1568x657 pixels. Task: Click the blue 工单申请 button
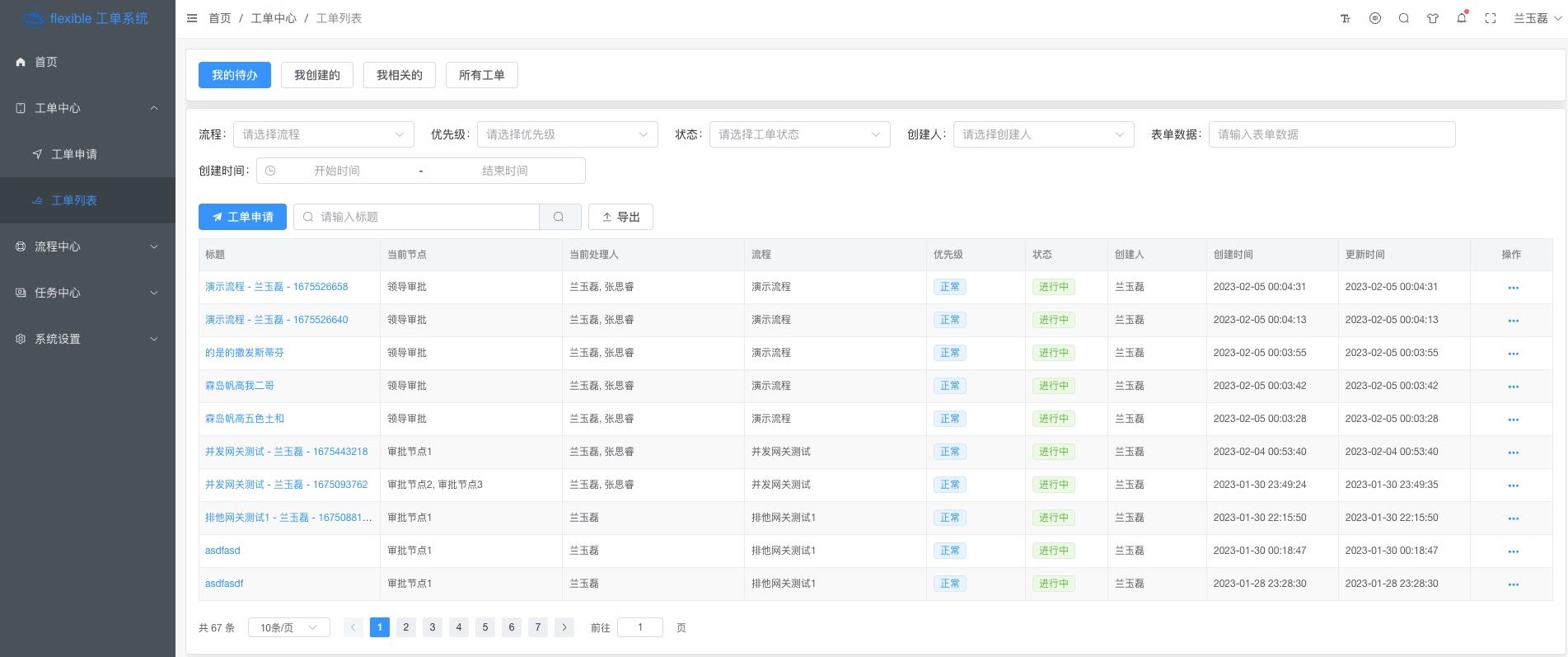[x=242, y=217]
